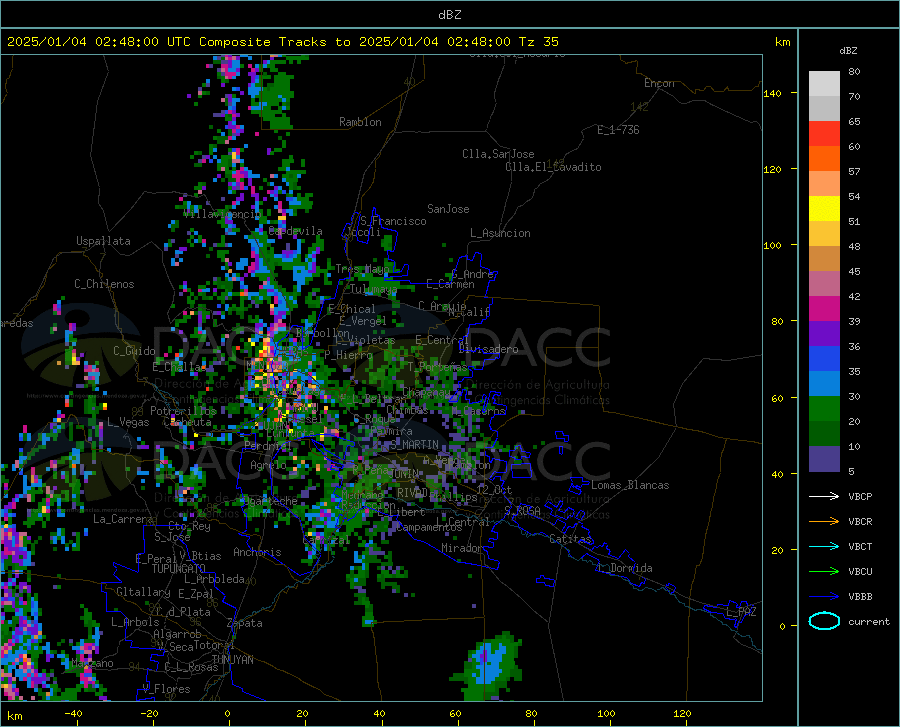Click the 'S_MARTIN' map label

point(414,445)
